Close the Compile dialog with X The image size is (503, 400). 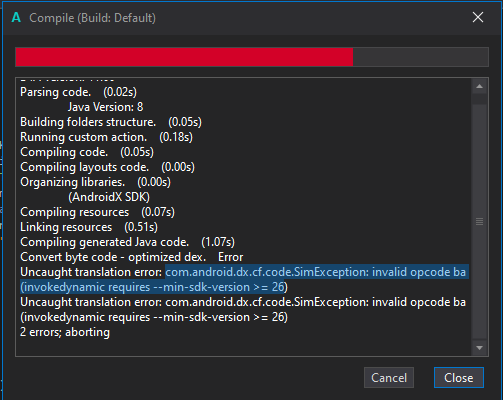(478, 17)
